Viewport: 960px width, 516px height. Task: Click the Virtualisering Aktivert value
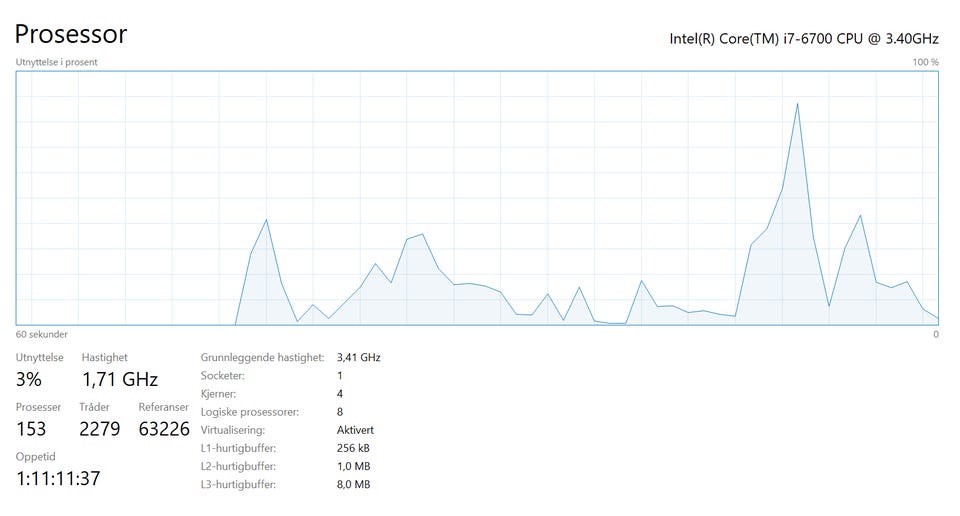click(x=355, y=430)
